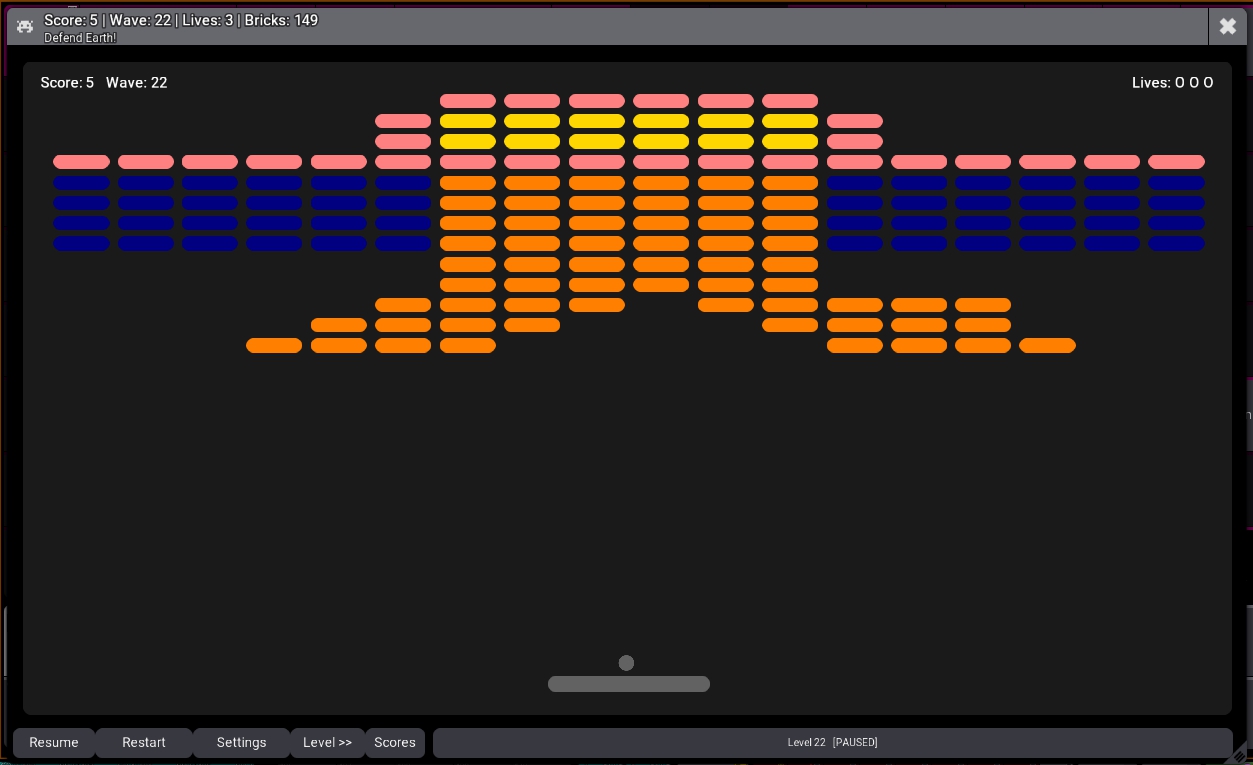Click the gray ball above the paddle

pyautogui.click(x=626, y=663)
